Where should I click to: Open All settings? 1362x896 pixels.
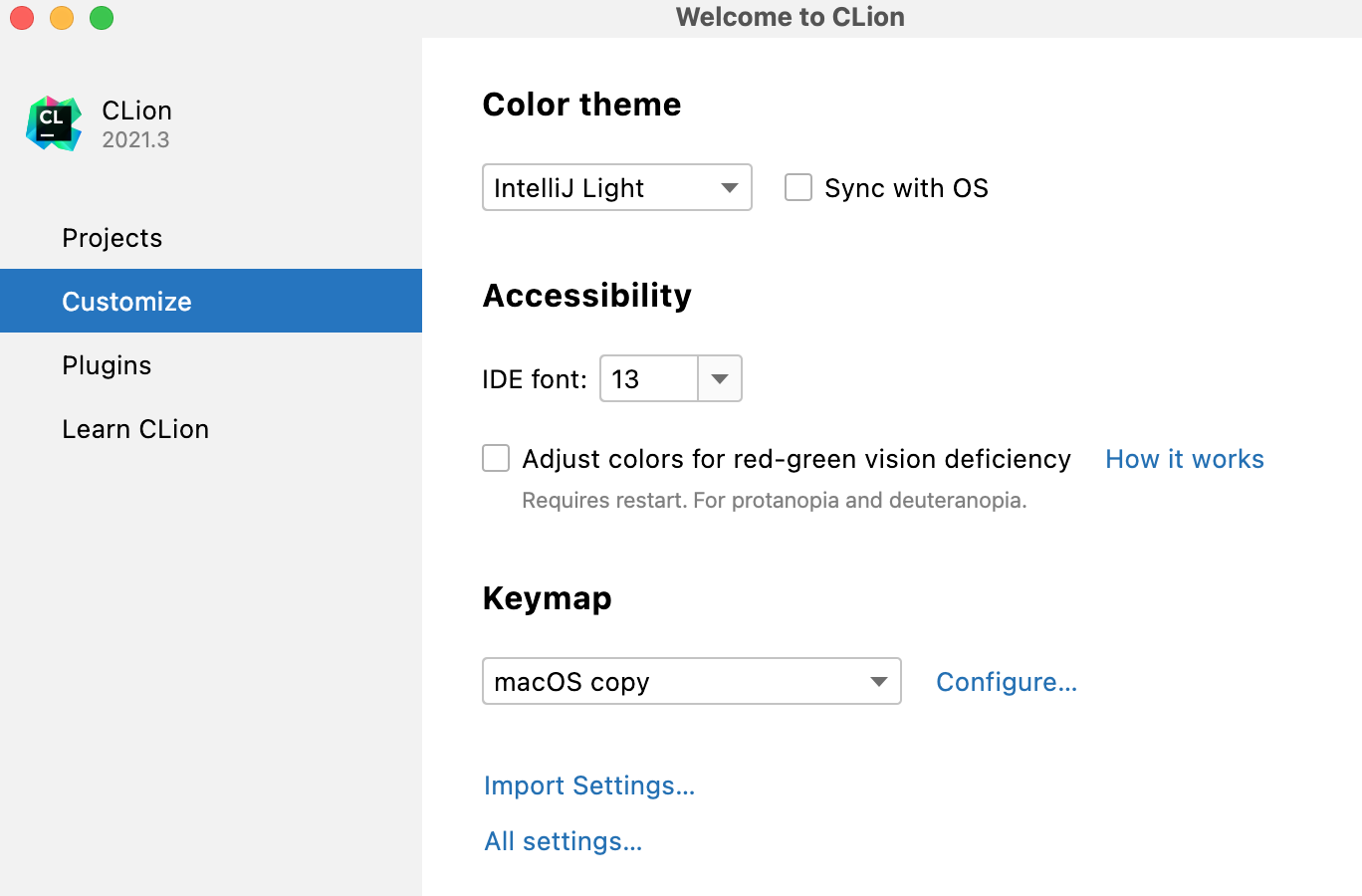pyautogui.click(x=563, y=841)
